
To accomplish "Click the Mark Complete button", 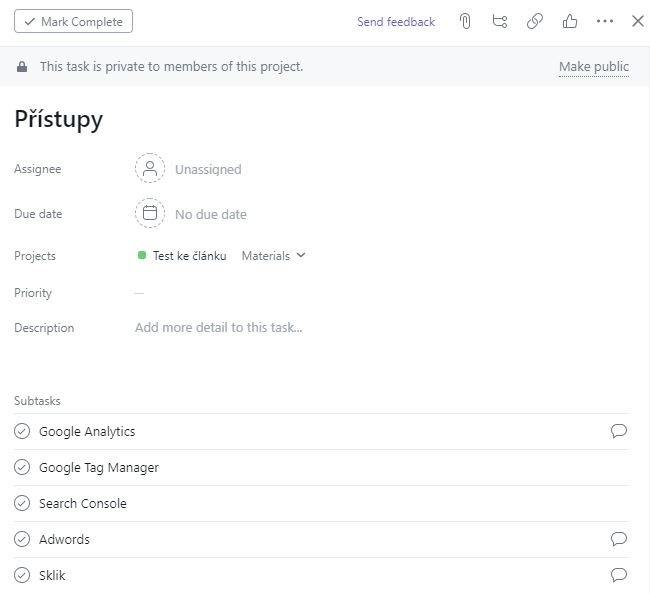I will click(x=73, y=21).
